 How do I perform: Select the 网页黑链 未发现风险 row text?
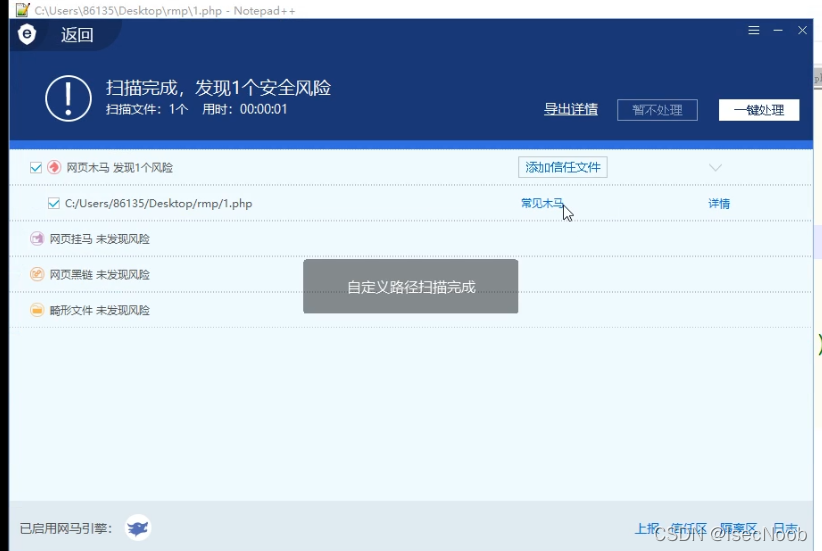[x=100, y=275]
